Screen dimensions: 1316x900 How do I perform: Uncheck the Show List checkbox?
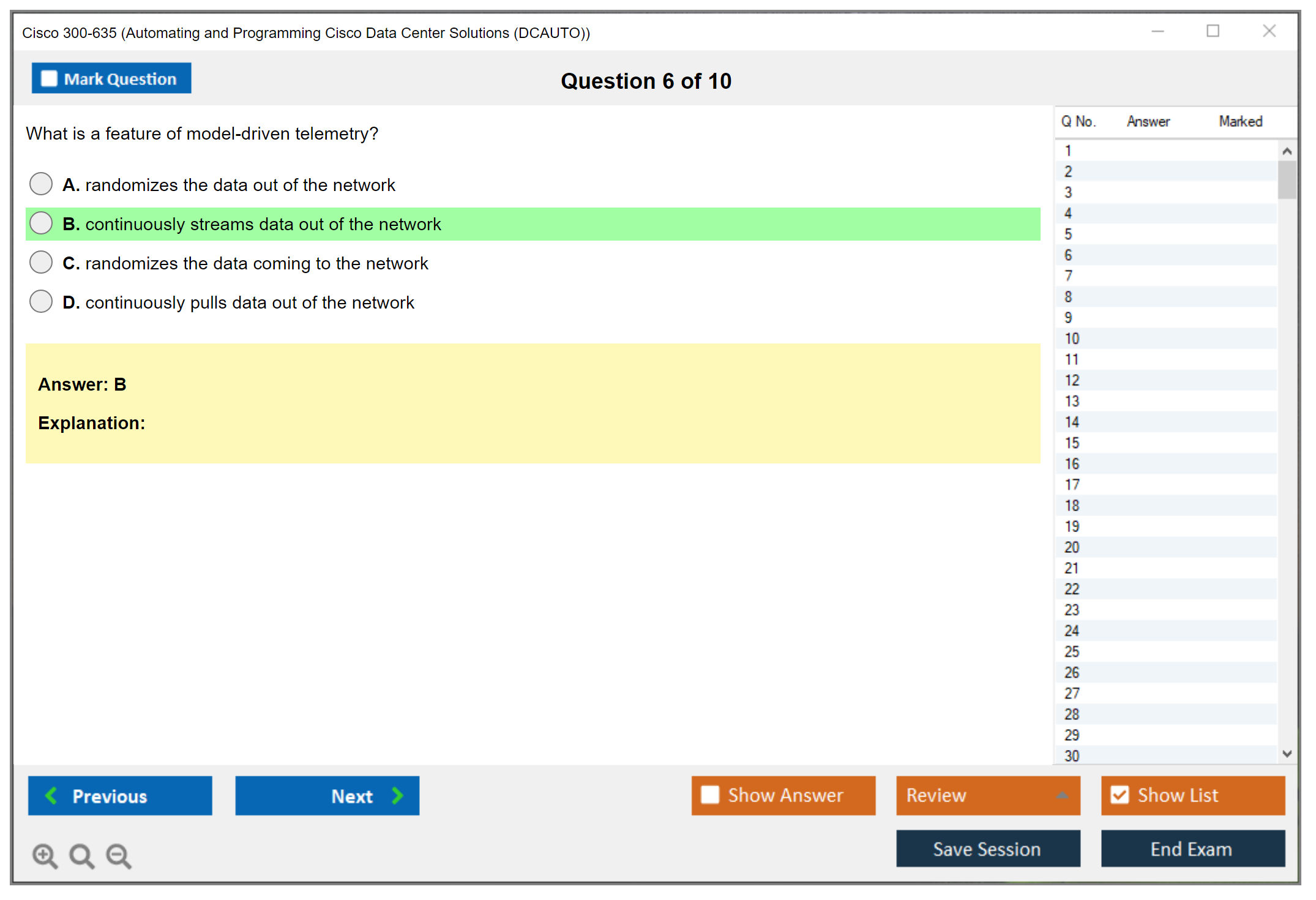coord(1120,795)
